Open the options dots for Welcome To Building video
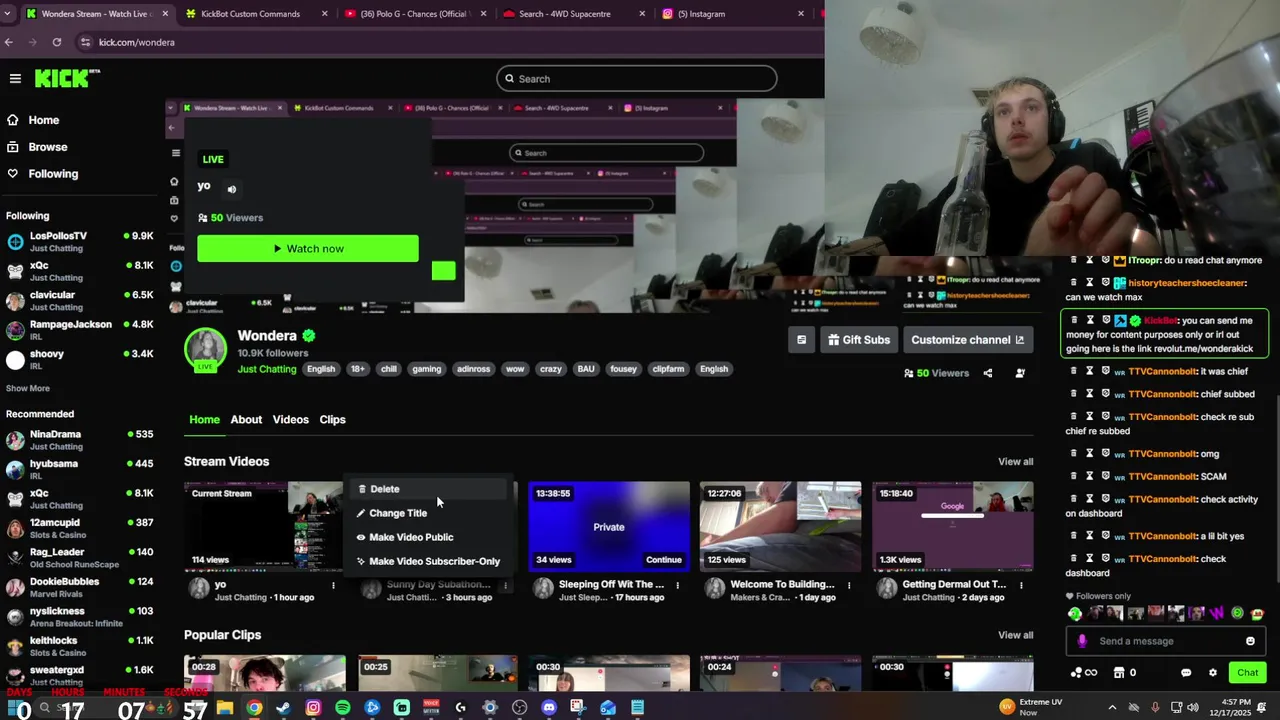The image size is (1280, 720). point(849,585)
